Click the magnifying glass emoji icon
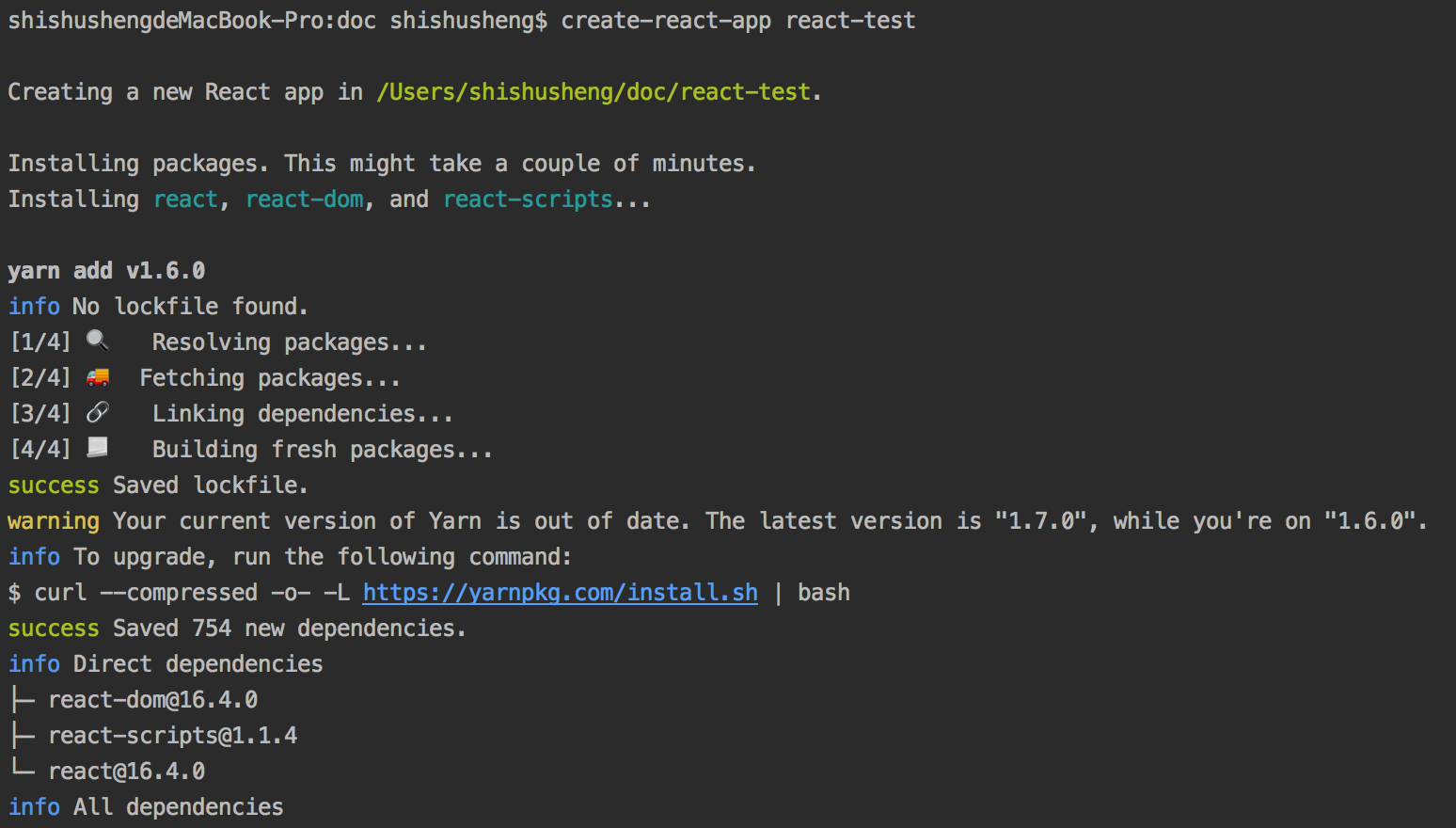1456x828 pixels. click(x=98, y=341)
